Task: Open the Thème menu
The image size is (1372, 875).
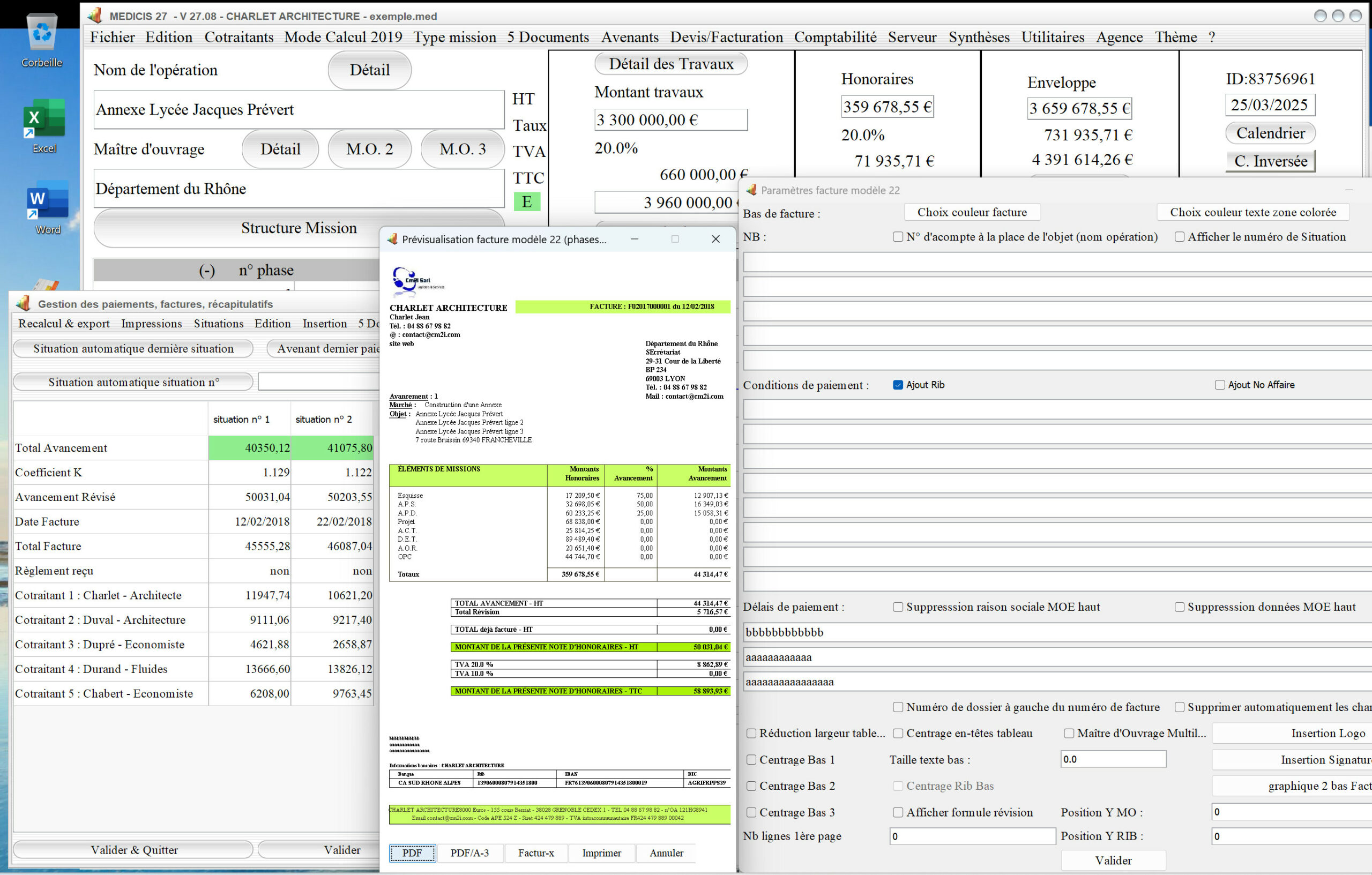Action: click(1176, 37)
